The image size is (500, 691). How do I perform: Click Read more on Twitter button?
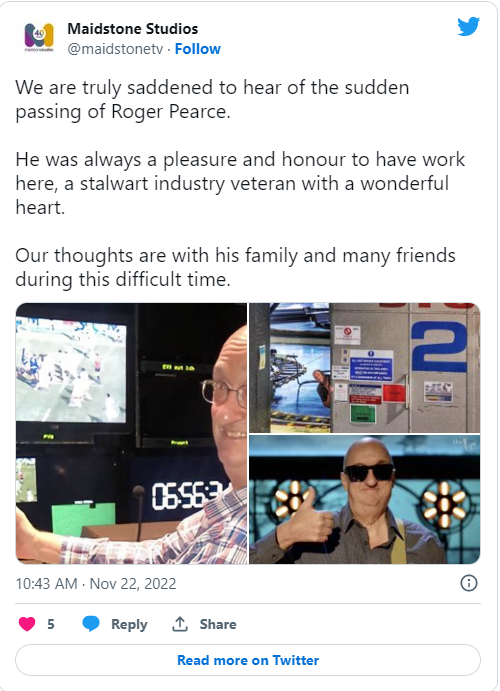tap(248, 660)
